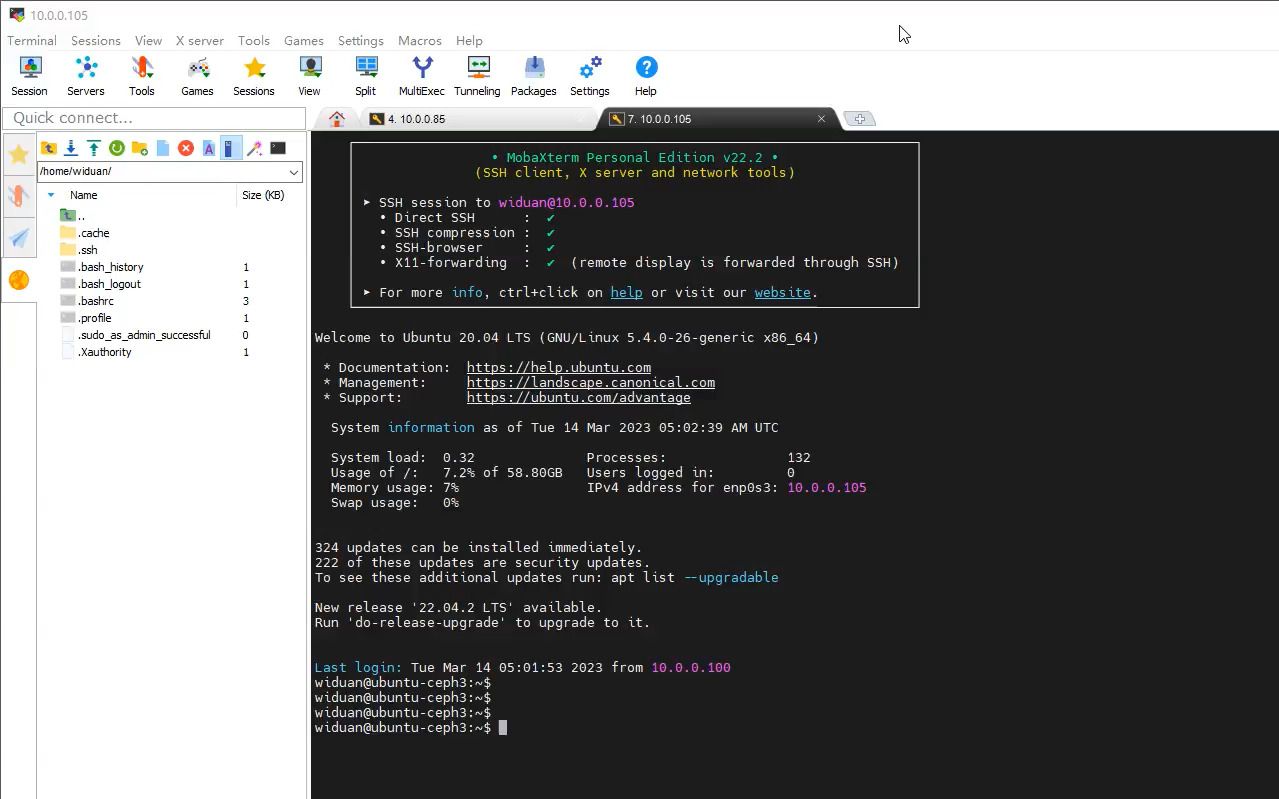1279x799 pixels.
Task: Open the Session toolbar button
Action: (x=29, y=76)
